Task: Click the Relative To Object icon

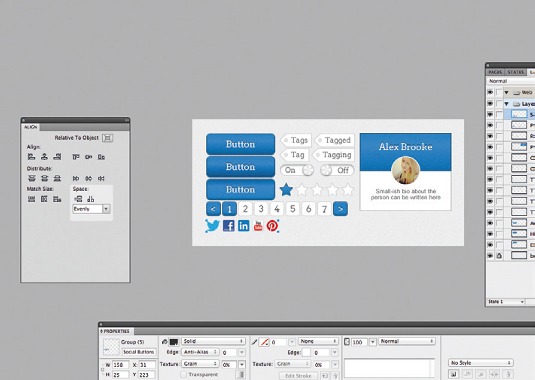Action: point(107,138)
